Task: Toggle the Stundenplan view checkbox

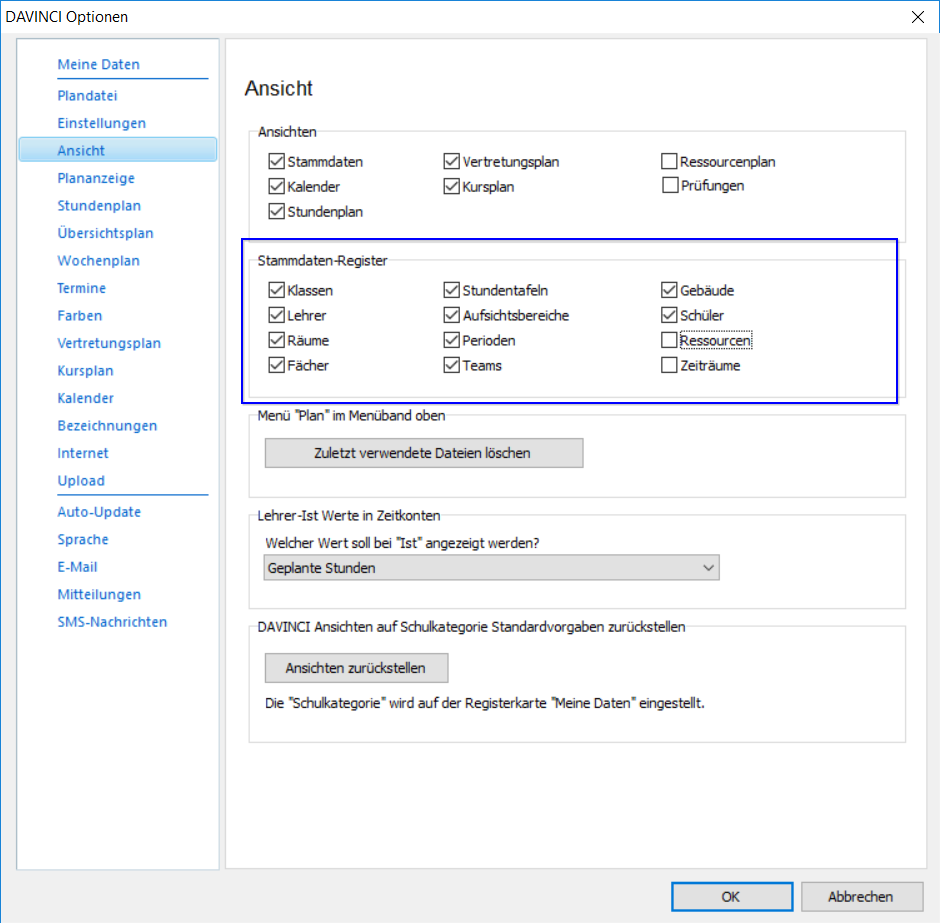Action: pos(276,212)
